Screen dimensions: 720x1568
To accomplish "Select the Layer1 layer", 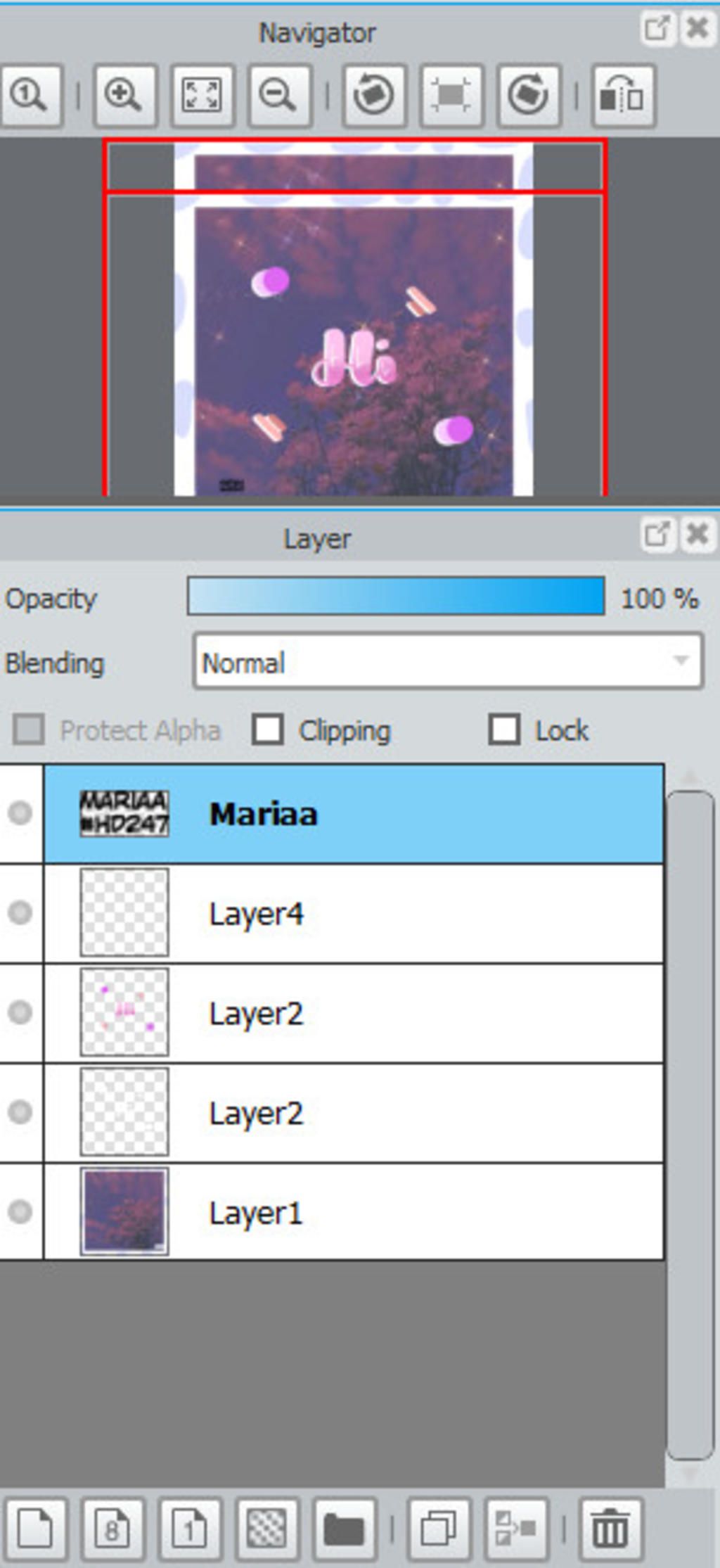I will point(352,1212).
